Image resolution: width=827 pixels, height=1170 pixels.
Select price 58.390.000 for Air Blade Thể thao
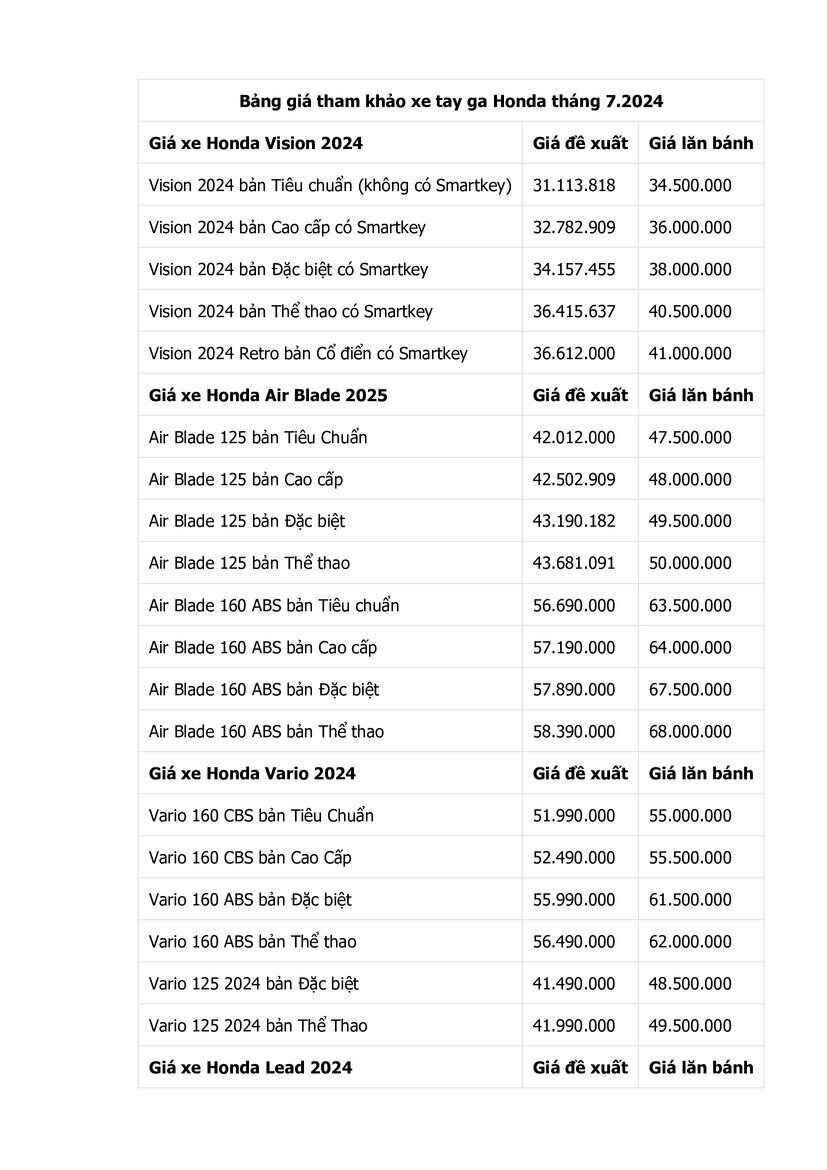pyautogui.click(x=574, y=732)
